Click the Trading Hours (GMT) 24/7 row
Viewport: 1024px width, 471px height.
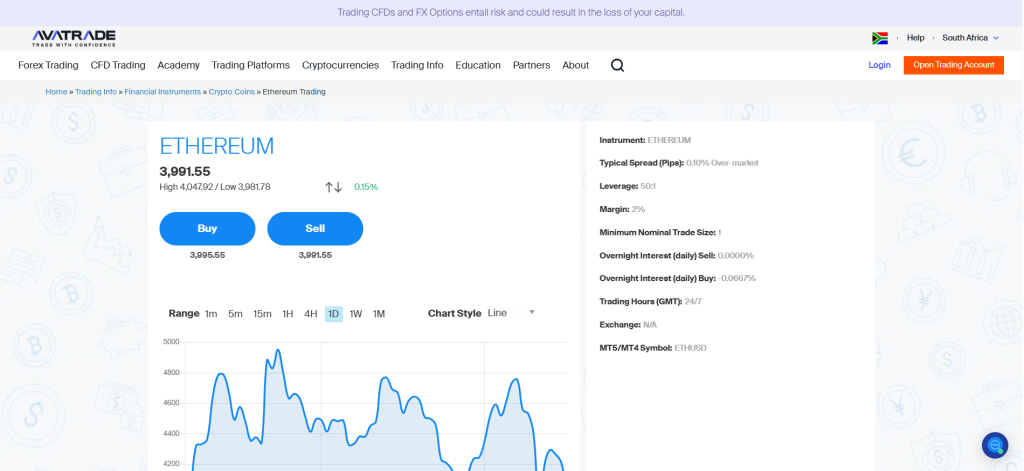[650, 302]
